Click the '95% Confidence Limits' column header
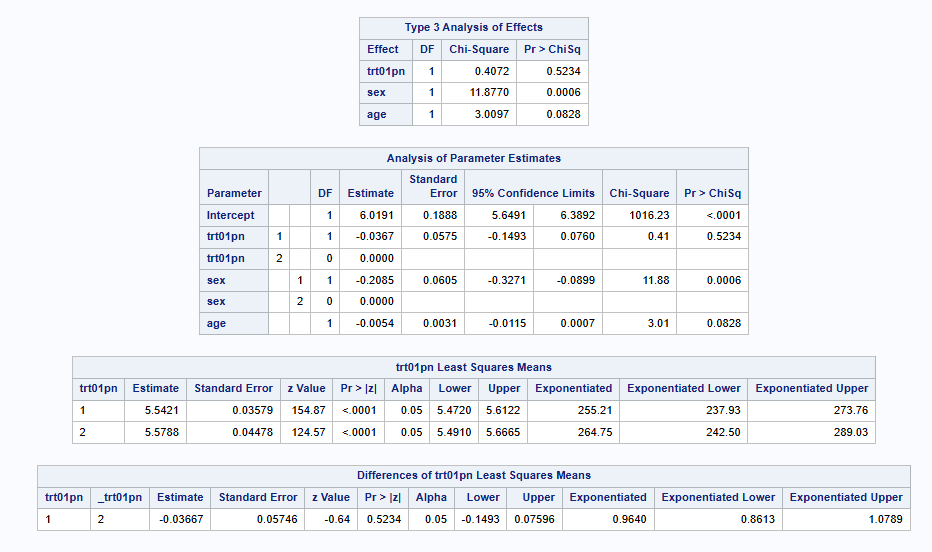This screenshot has width=932, height=552. [533, 193]
